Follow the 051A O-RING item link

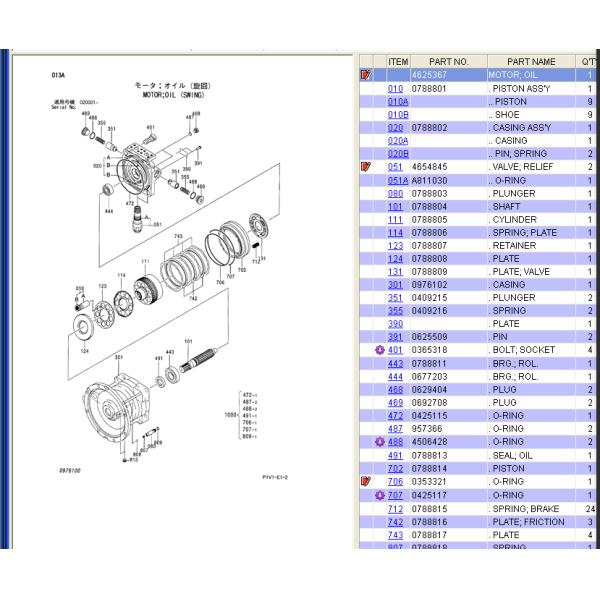(397, 181)
